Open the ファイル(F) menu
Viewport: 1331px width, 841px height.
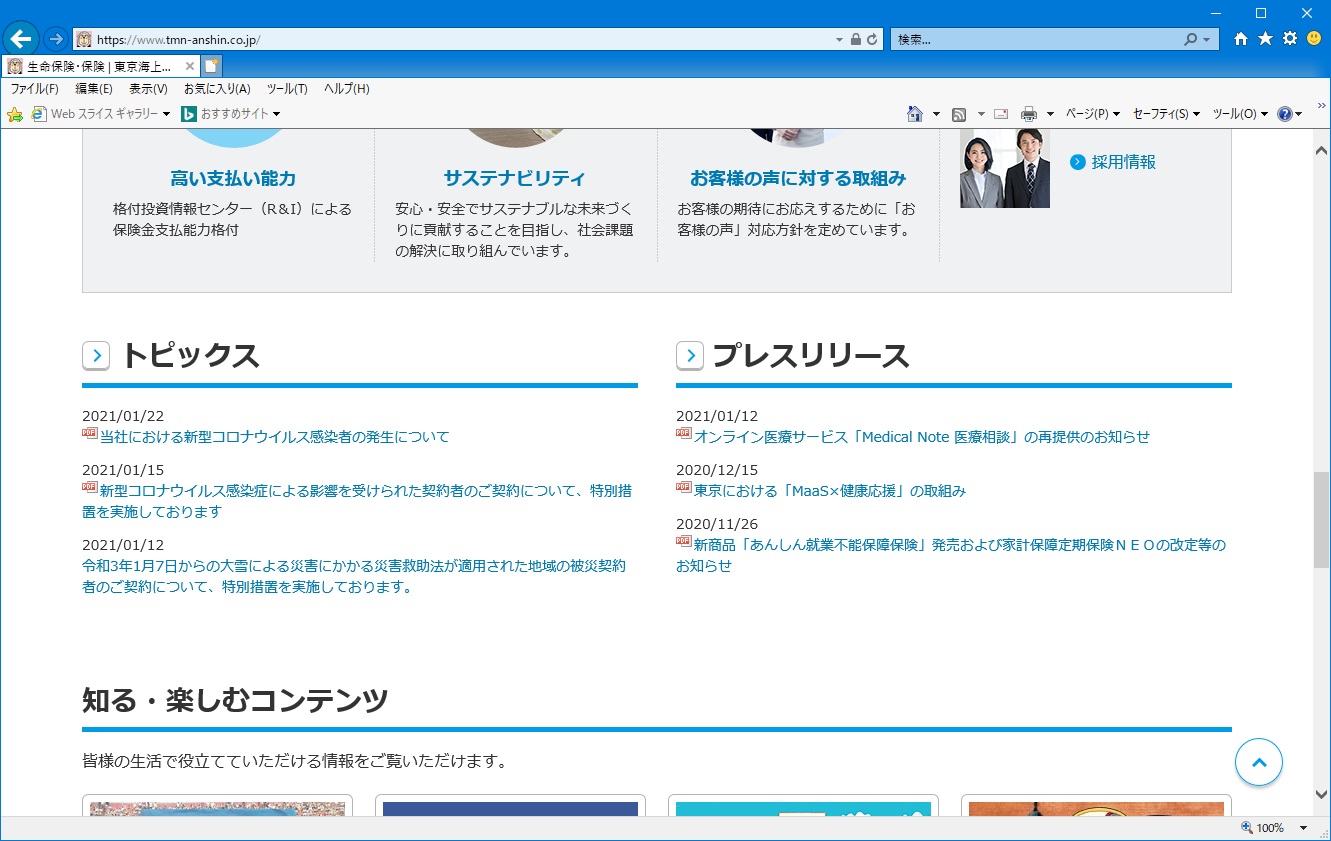(x=34, y=89)
